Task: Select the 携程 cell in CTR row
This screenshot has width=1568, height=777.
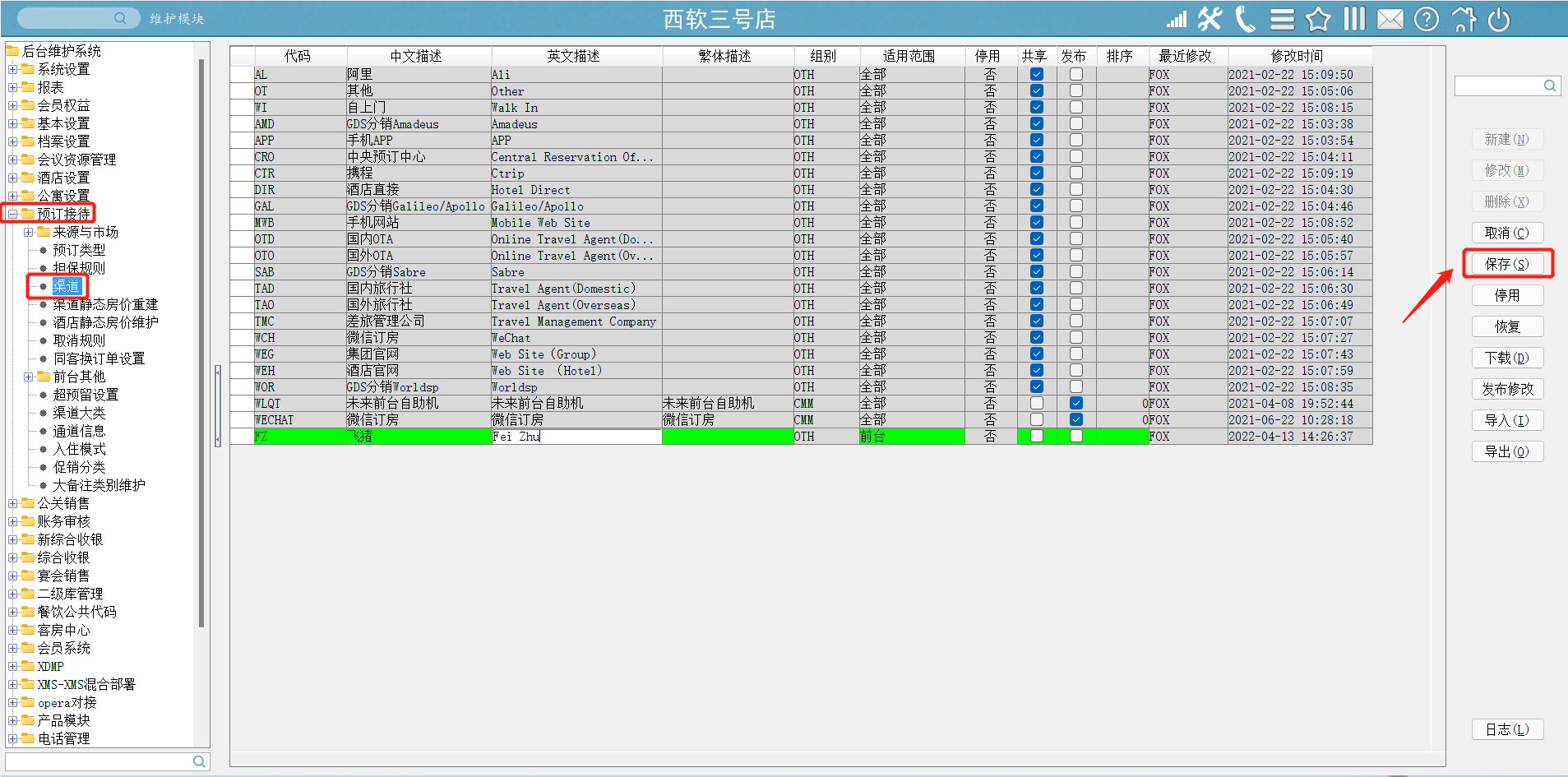Action: 418,173
